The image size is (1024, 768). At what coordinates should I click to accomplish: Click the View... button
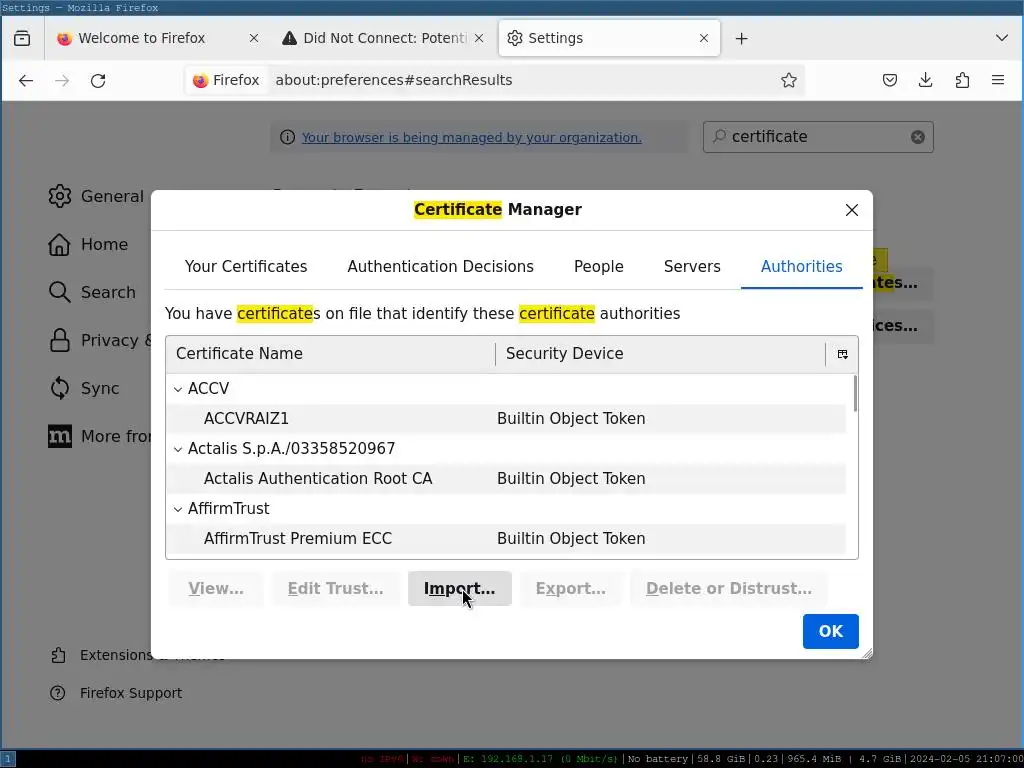point(216,588)
